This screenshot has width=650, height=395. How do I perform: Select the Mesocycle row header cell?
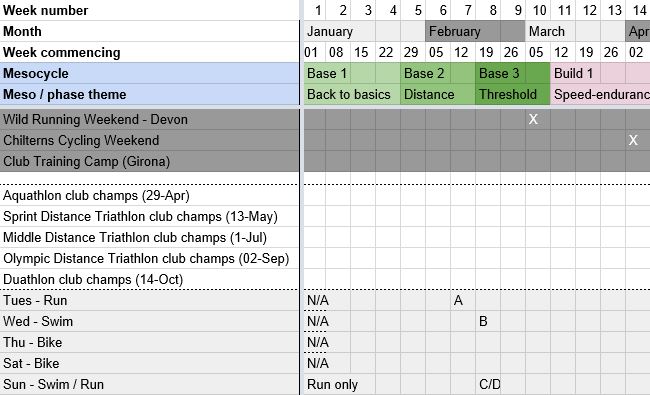[149, 73]
